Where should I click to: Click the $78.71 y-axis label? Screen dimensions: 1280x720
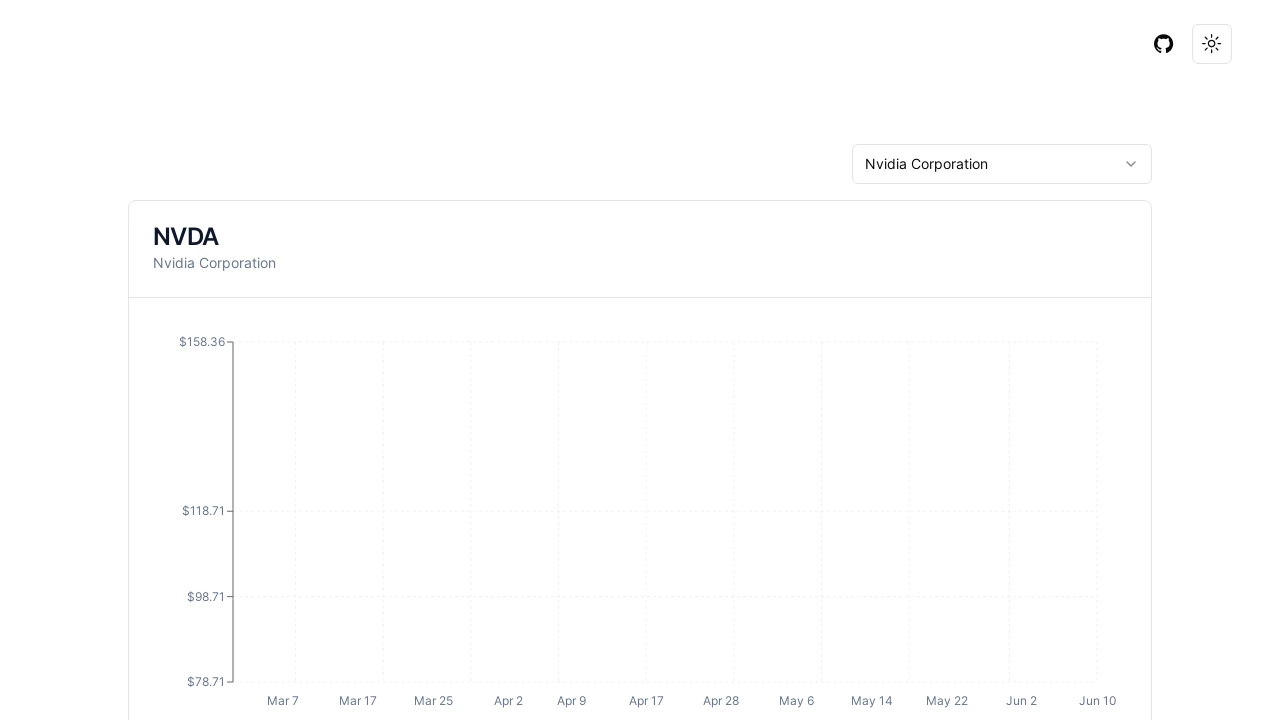coord(206,682)
